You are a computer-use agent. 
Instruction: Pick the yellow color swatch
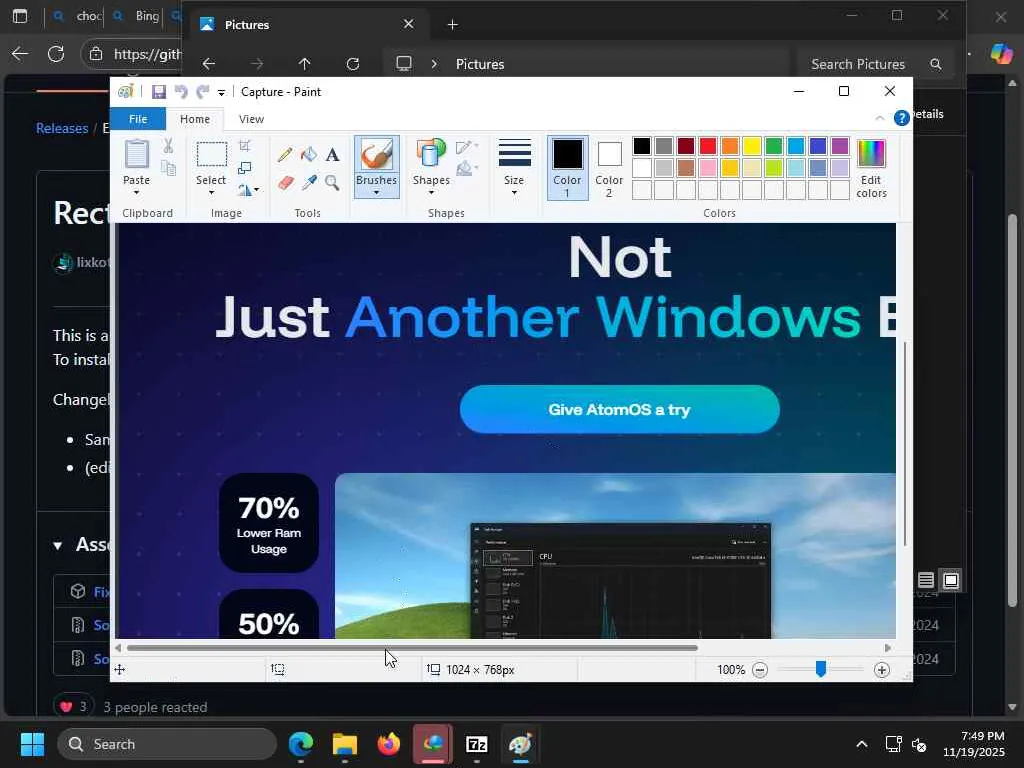[752, 146]
